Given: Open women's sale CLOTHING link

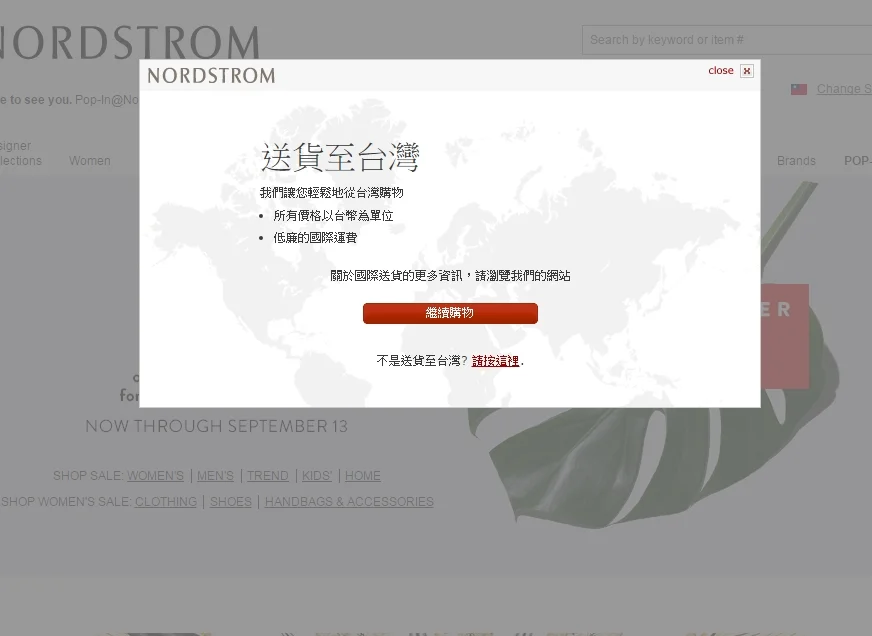Looking at the screenshot, I should (x=166, y=501).
